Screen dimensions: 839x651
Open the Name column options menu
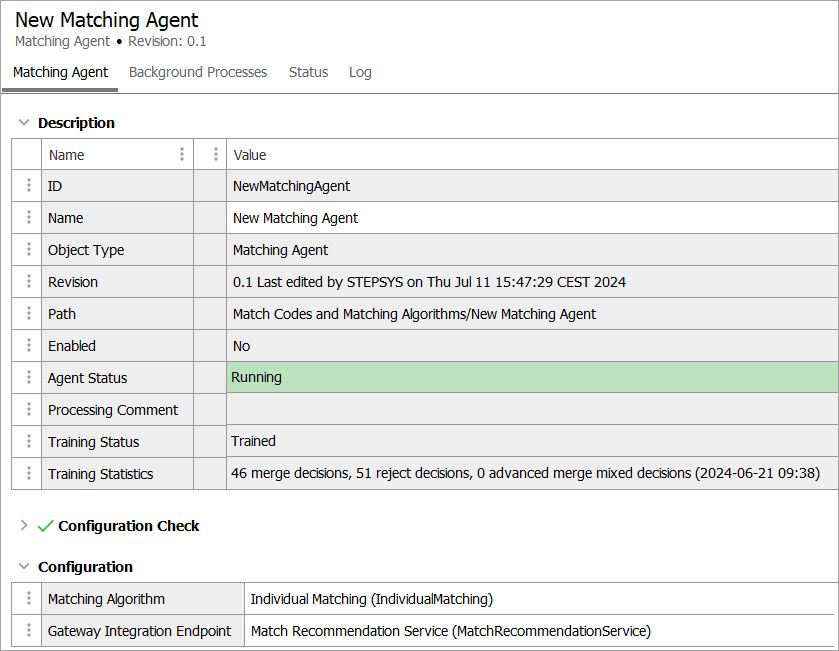pyautogui.click(x=181, y=155)
